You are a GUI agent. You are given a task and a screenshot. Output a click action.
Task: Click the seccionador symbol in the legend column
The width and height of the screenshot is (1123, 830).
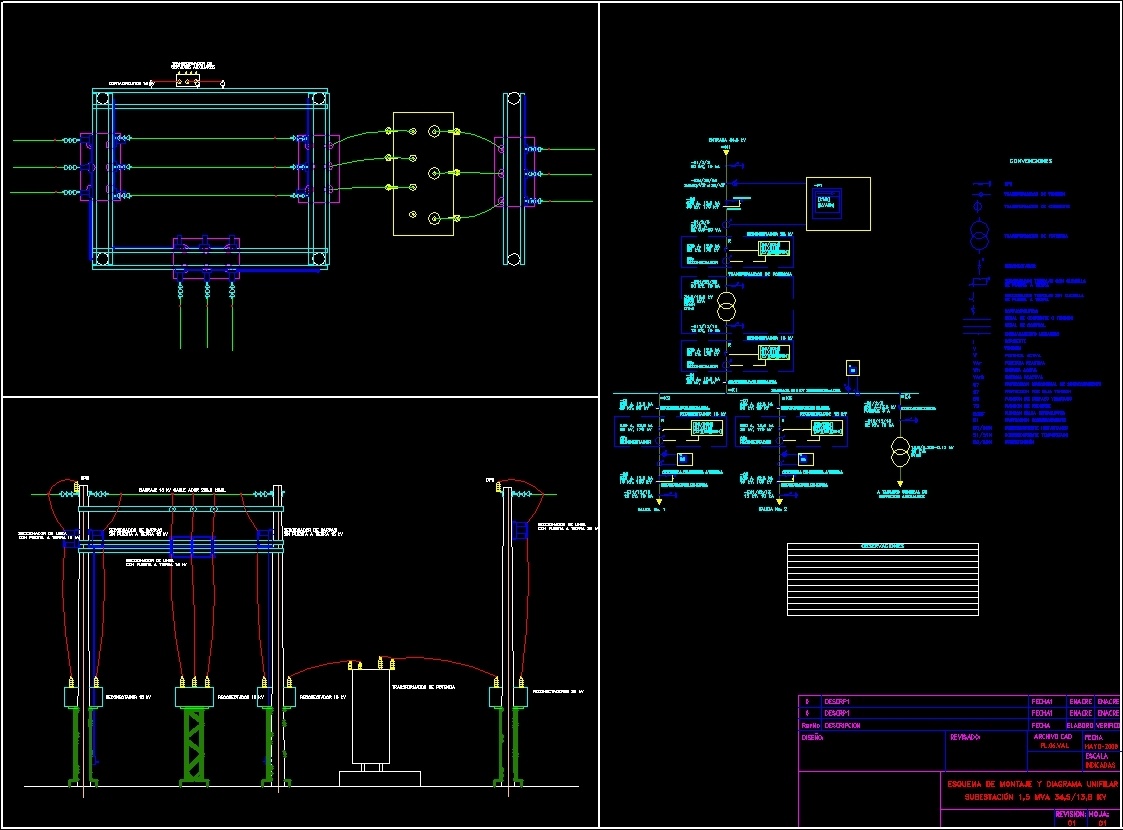[x=979, y=266]
